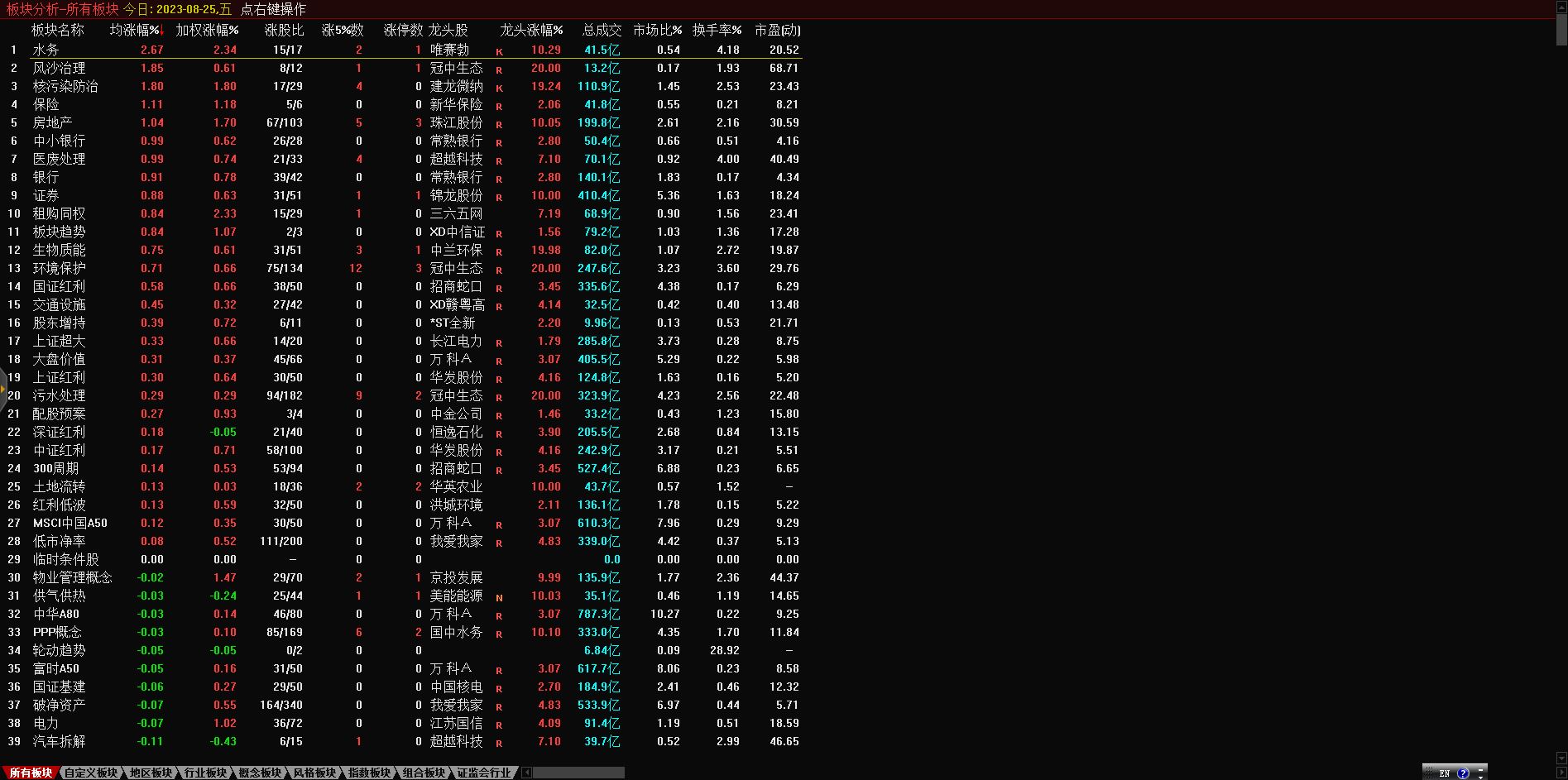This screenshot has height=780, width=1568.
Task: Click the vertical scrollbar down arrow
Action: point(1561,758)
